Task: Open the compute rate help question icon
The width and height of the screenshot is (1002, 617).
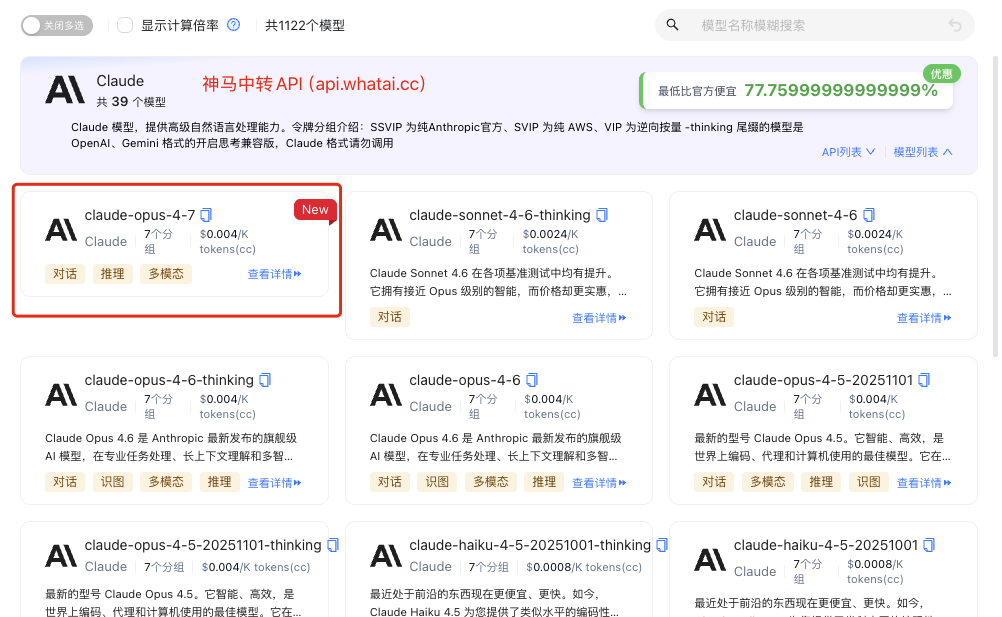Action: click(x=234, y=25)
